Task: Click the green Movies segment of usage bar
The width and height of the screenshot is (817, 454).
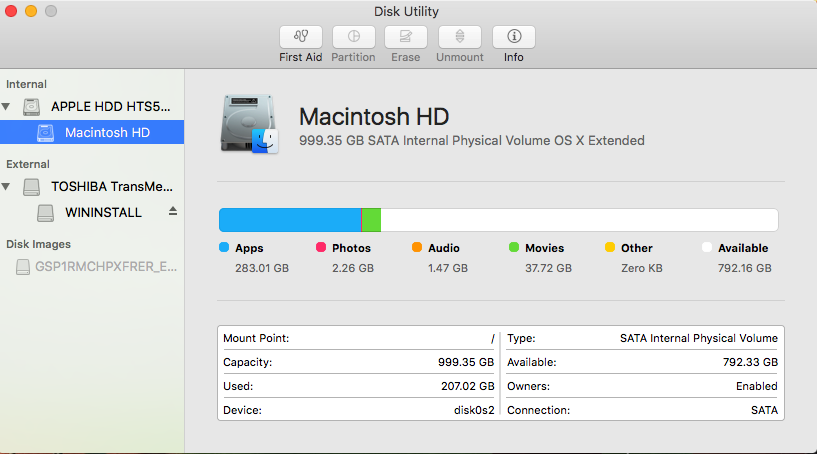Action: click(372, 220)
